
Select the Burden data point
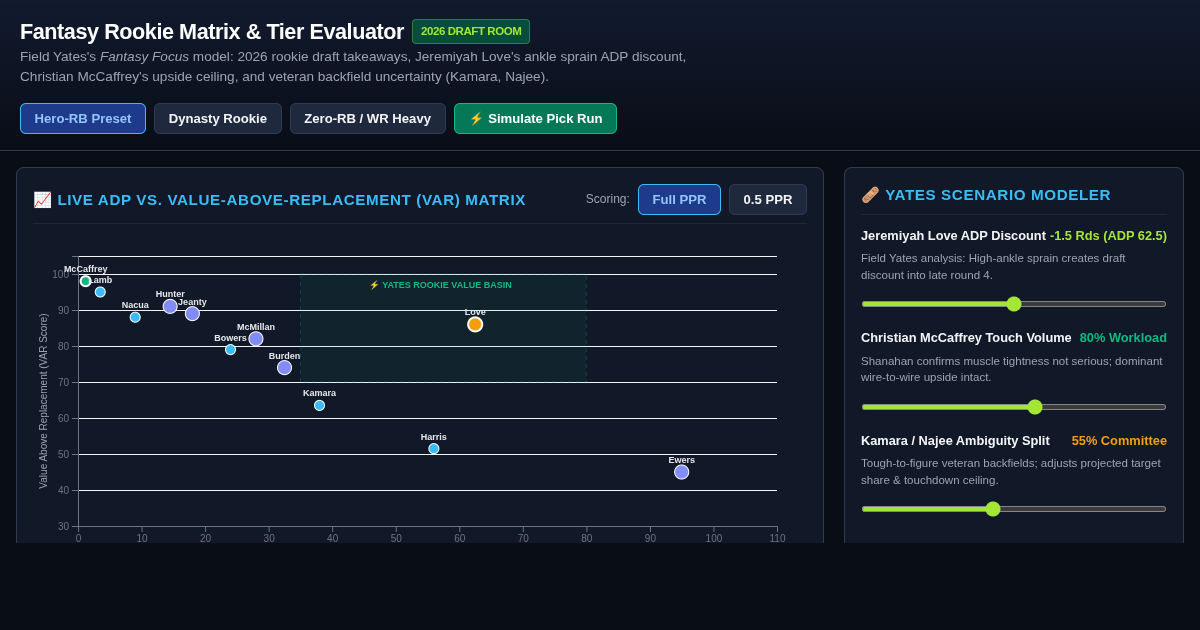(284, 368)
